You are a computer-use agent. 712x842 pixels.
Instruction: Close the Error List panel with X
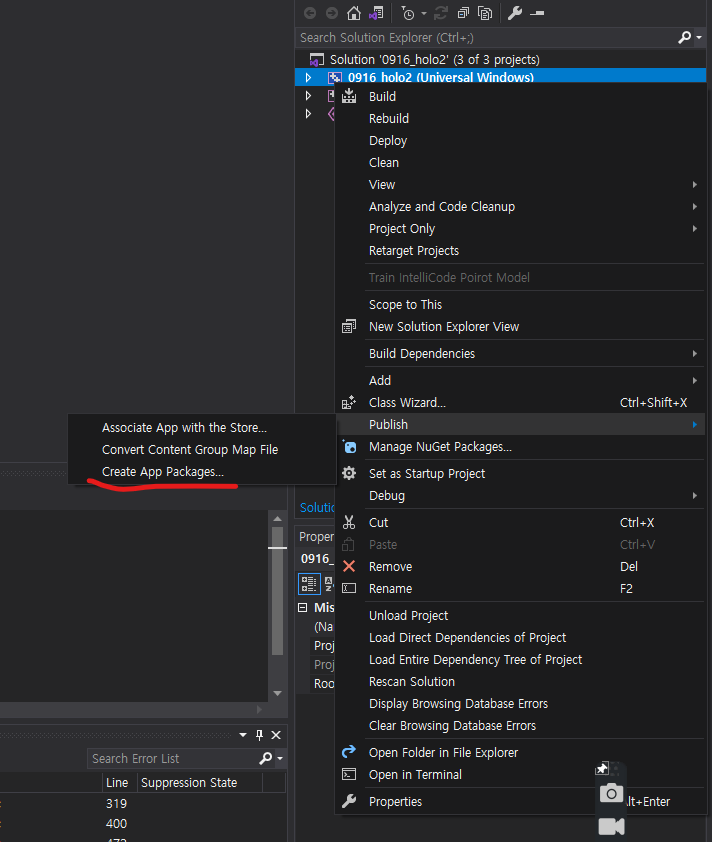276,735
